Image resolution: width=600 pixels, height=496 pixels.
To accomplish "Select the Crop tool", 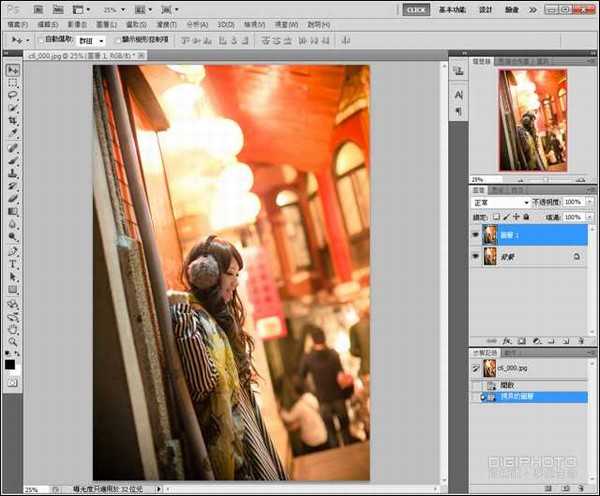I will [13, 121].
